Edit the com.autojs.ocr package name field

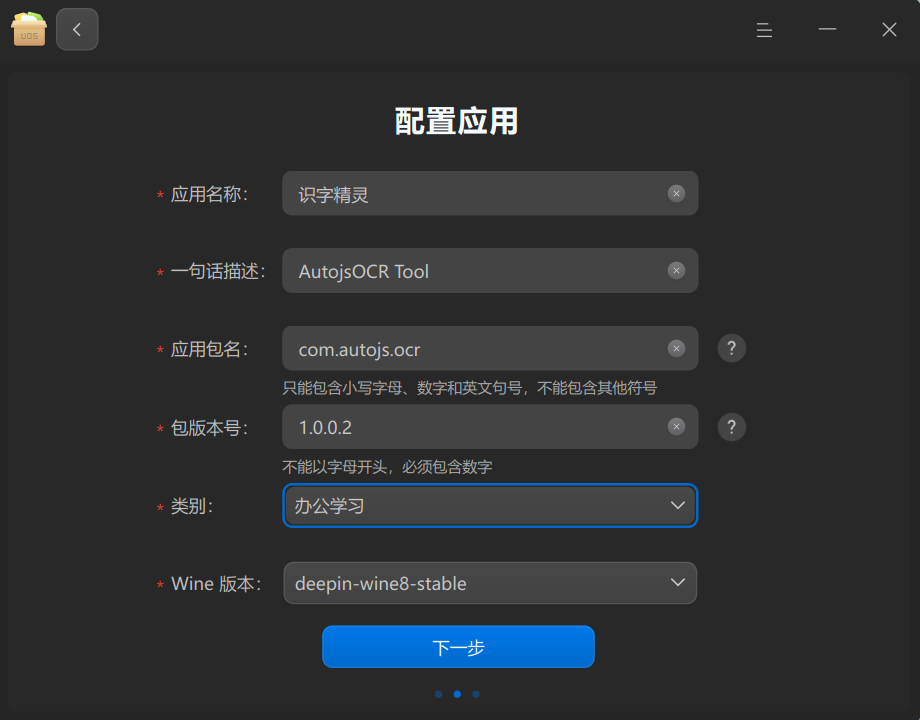[490, 349]
